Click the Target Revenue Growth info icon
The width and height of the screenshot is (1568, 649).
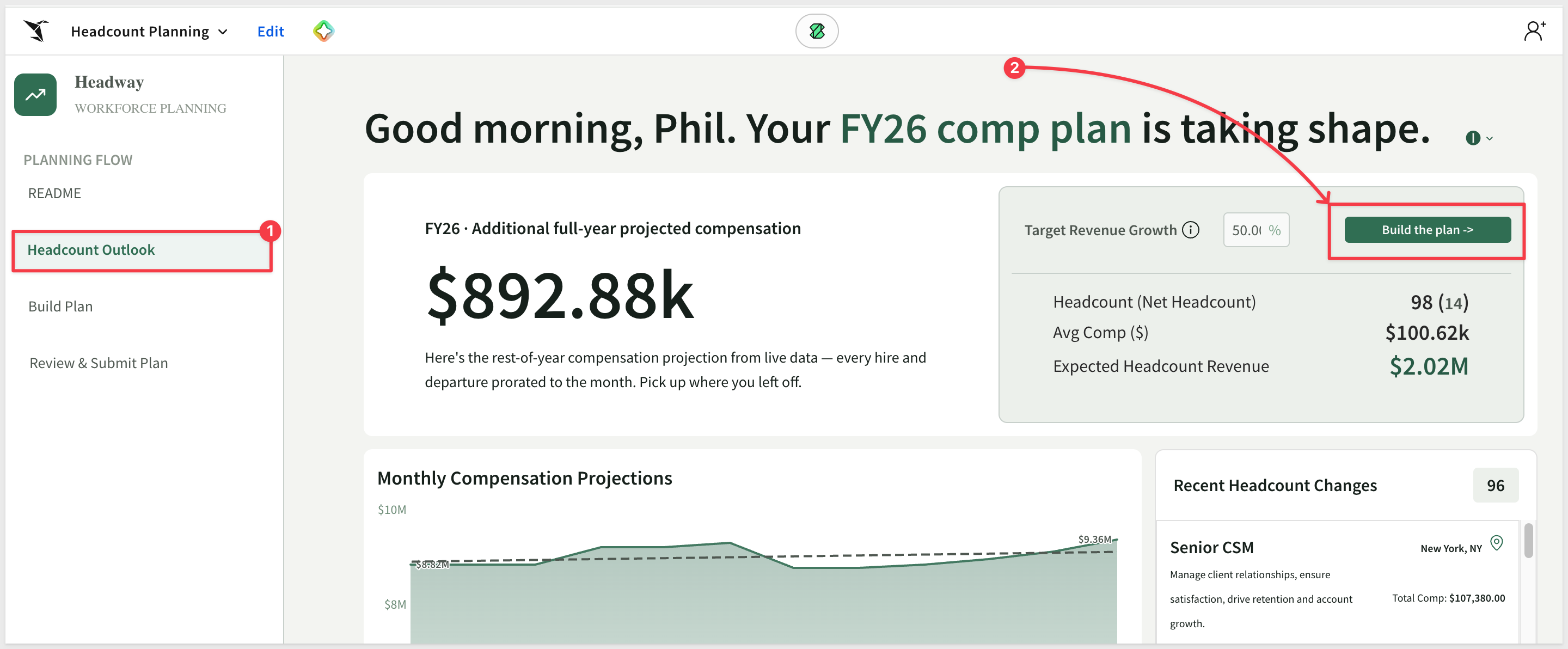click(x=1191, y=230)
